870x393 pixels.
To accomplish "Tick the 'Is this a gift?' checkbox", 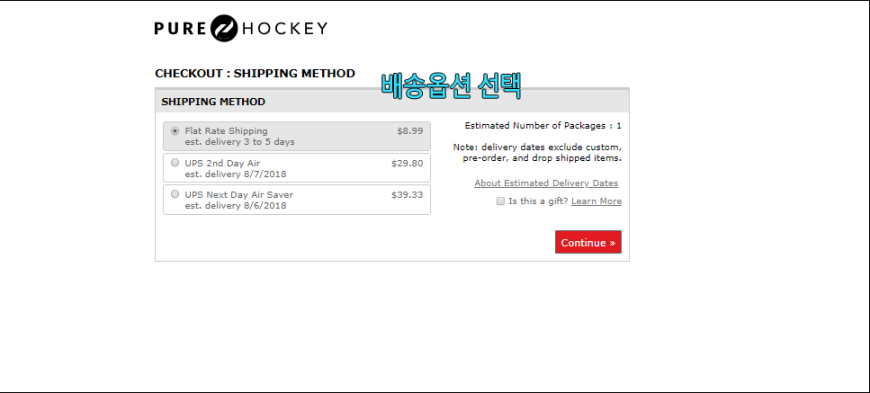I will 500,201.
